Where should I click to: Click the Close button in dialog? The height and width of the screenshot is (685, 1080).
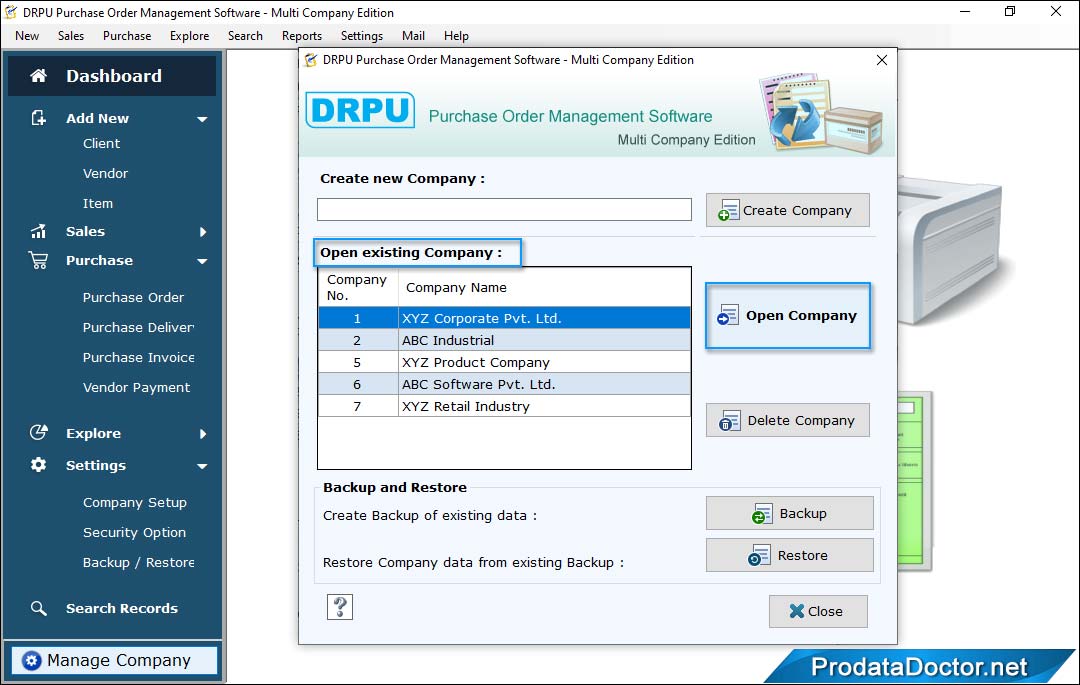818,611
